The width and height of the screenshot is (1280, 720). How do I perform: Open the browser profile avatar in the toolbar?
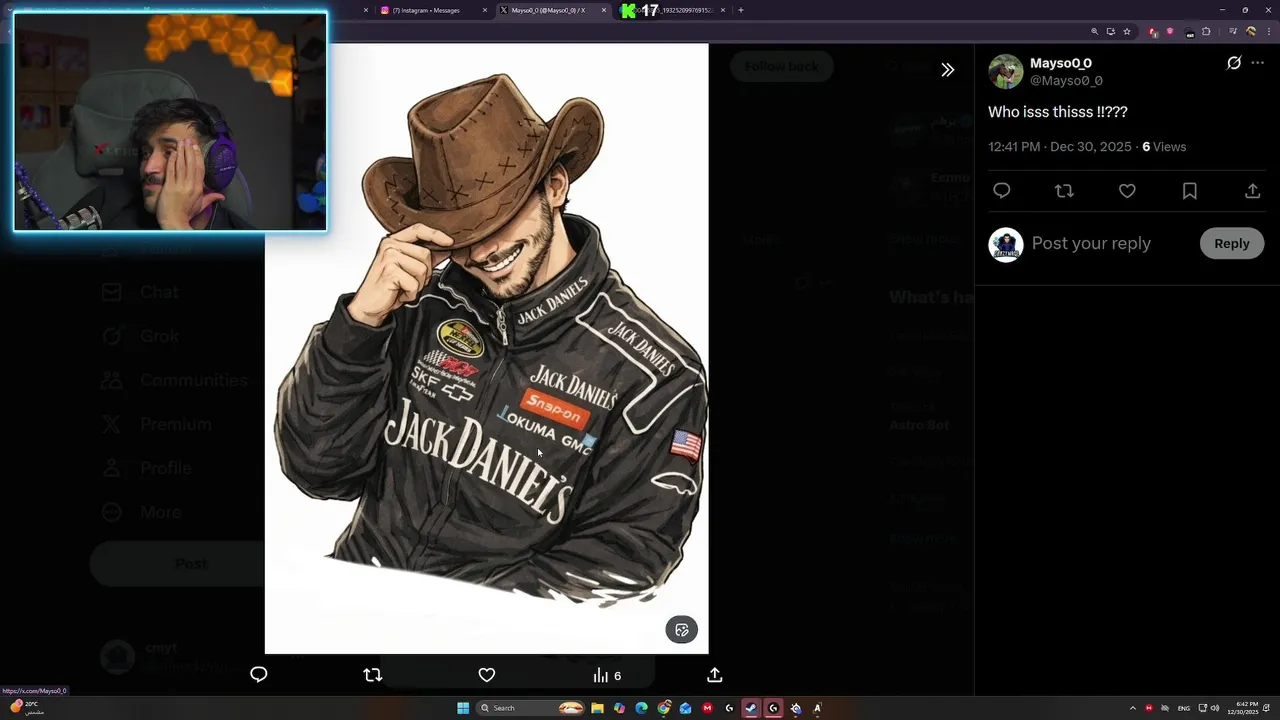click(x=1251, y=32)
